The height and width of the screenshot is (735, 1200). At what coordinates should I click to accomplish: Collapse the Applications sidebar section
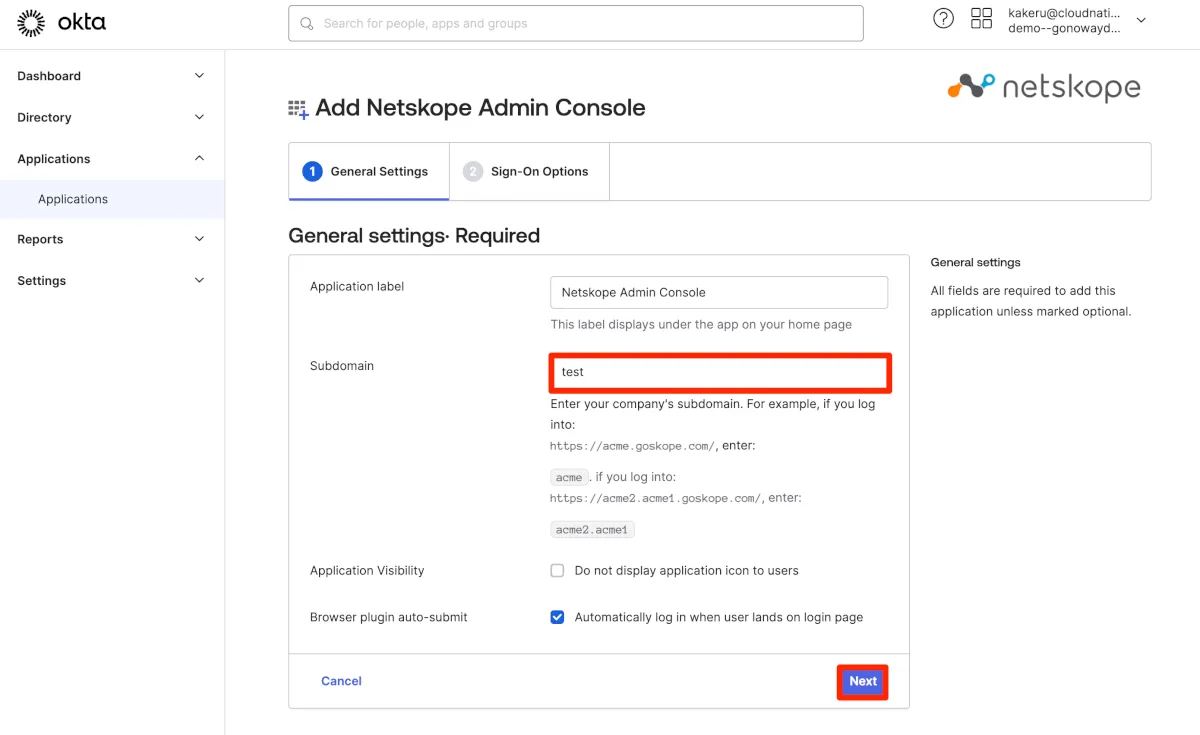[199, 158]
